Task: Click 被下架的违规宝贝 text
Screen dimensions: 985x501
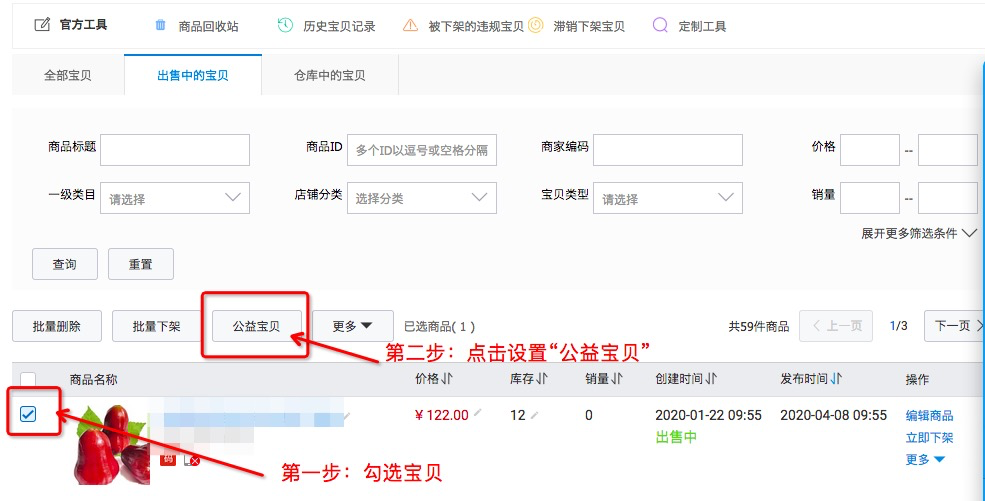Action: pyautogui.click(x=476, y=26)
